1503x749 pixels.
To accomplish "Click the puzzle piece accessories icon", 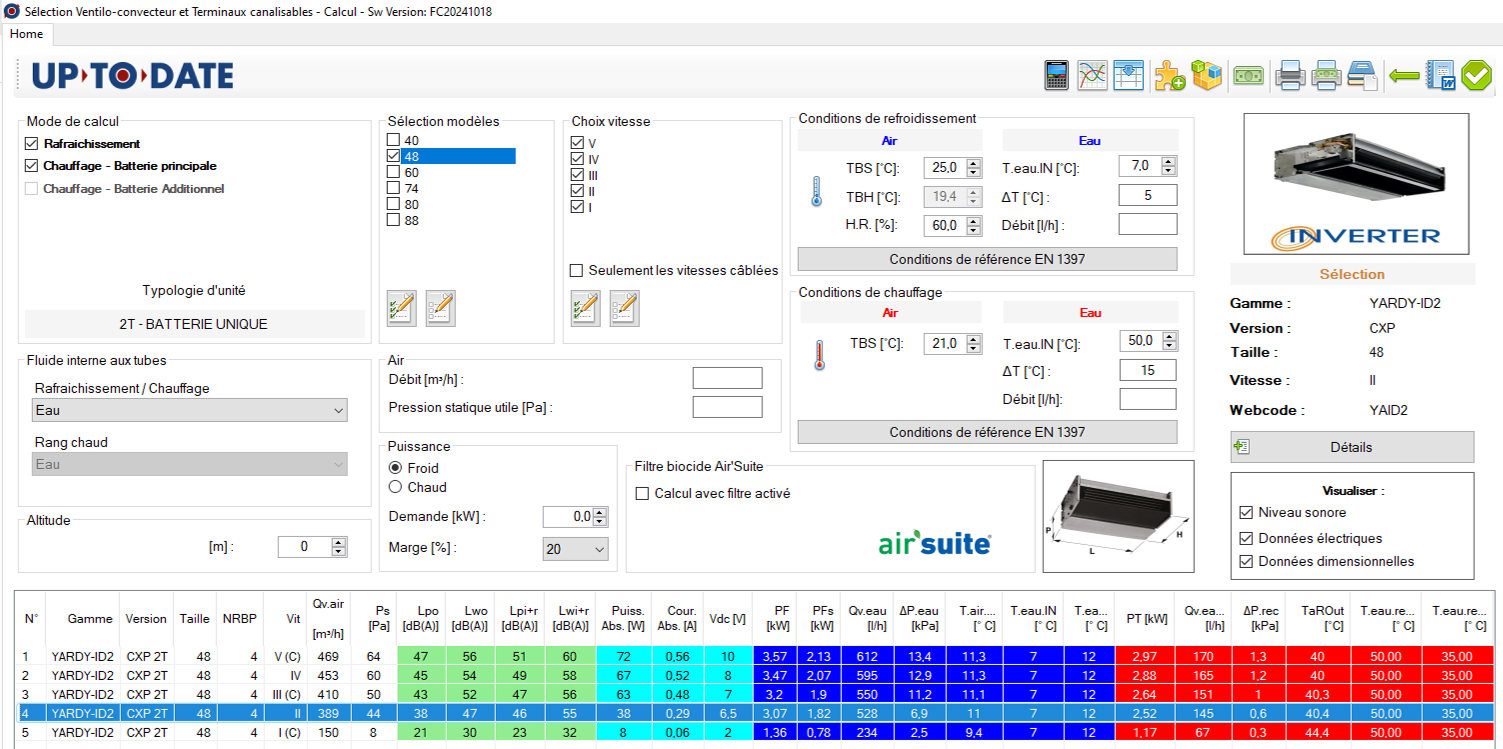I will [x=1169, y=76].
